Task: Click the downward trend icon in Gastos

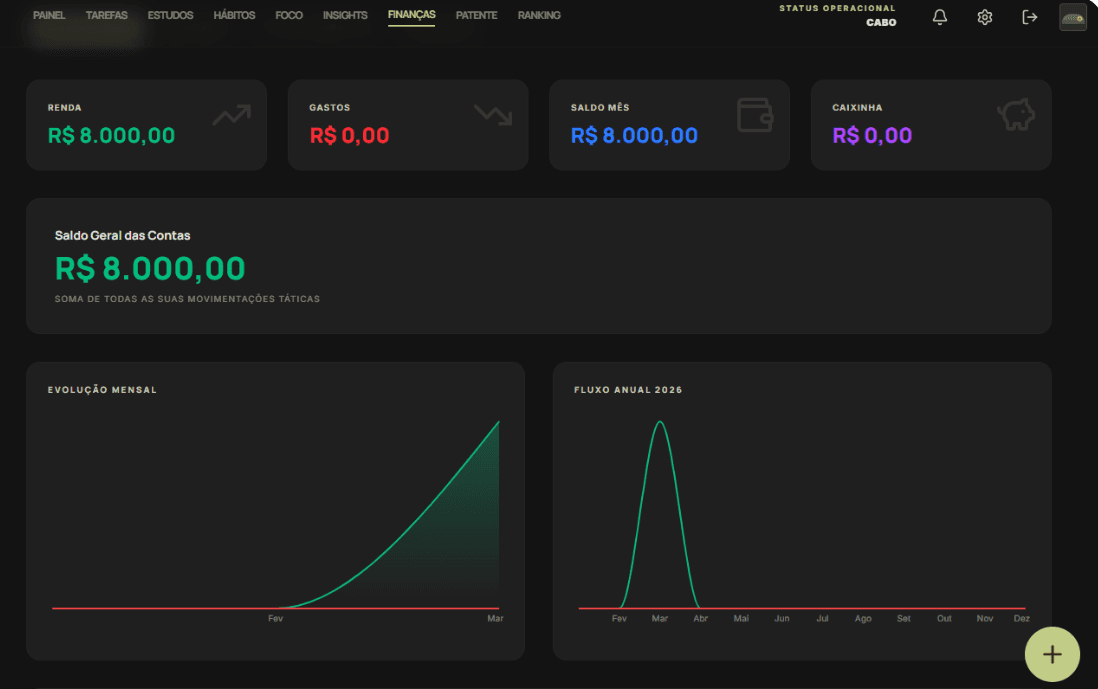Action: pyautogui.click(x=493, y=115)
